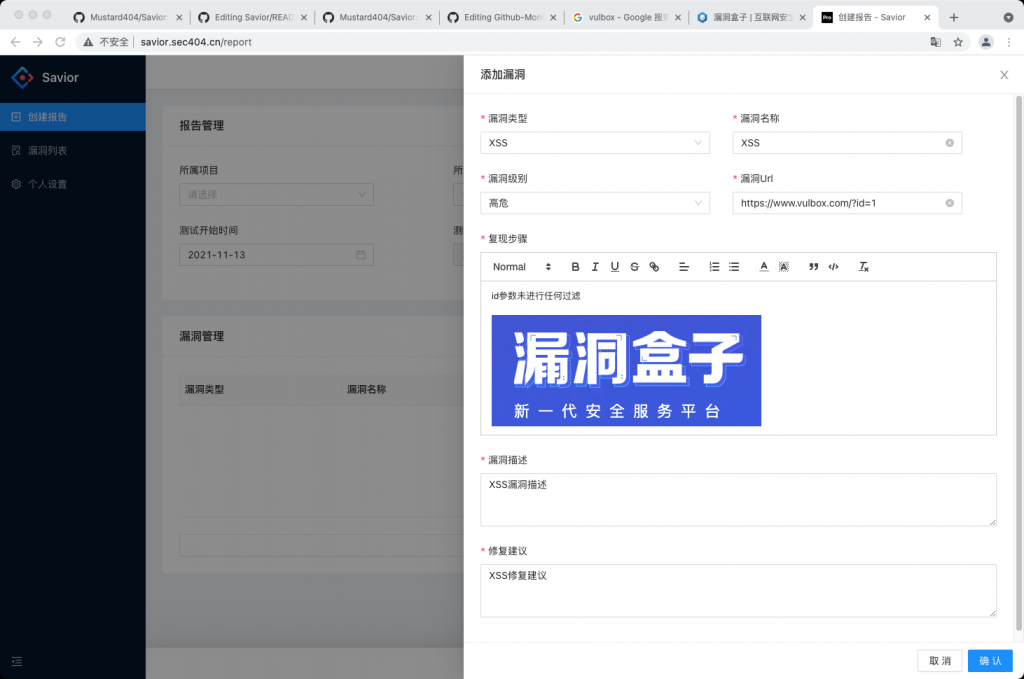Apply italic formatting to the text
Viewport: 1024px width, 679px height.
pyautogui.click(x=595, y=266)
